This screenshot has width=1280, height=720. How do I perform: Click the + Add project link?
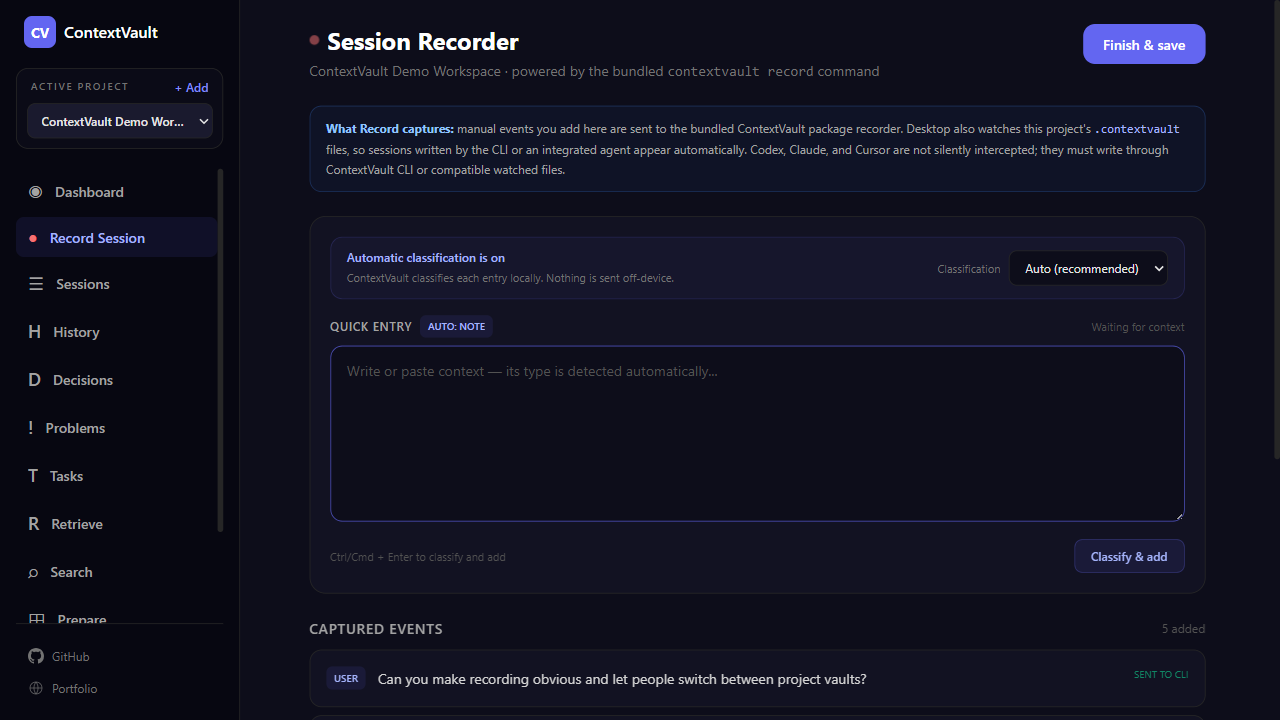pyautogui.click(x=192, y=87)
